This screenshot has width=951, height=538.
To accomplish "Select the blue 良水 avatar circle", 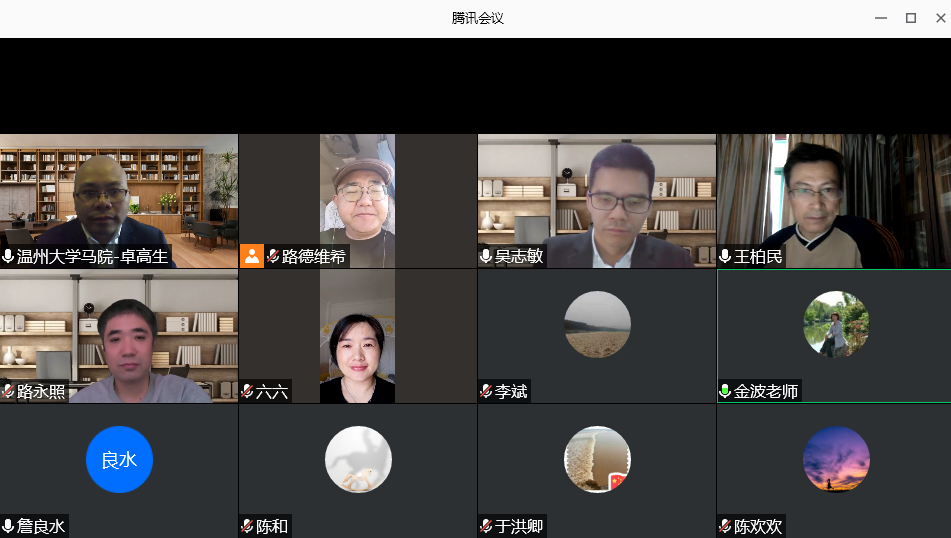I will [119, 460].
